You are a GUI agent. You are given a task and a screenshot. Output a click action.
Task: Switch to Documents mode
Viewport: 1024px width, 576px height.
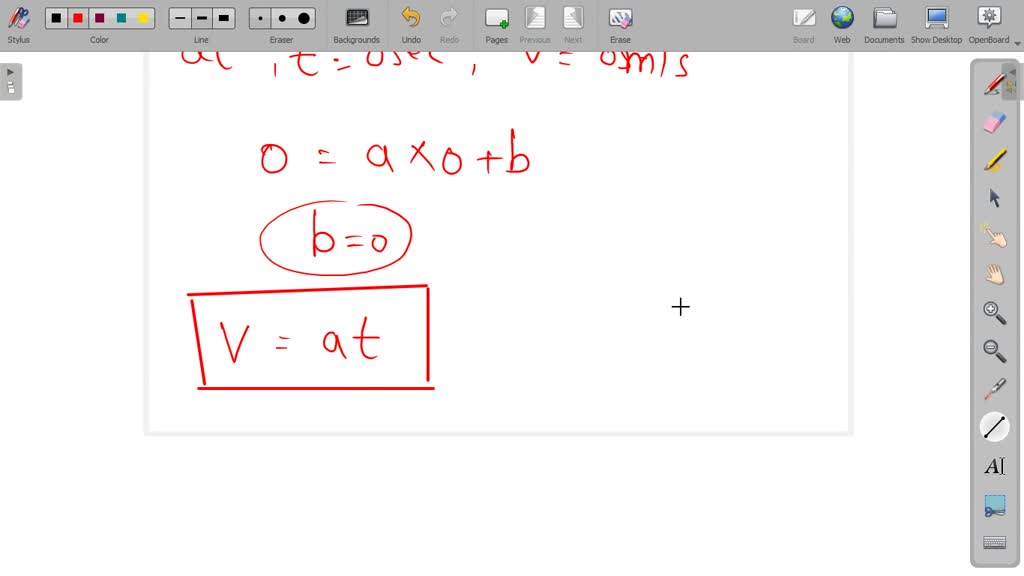(884, 25)
